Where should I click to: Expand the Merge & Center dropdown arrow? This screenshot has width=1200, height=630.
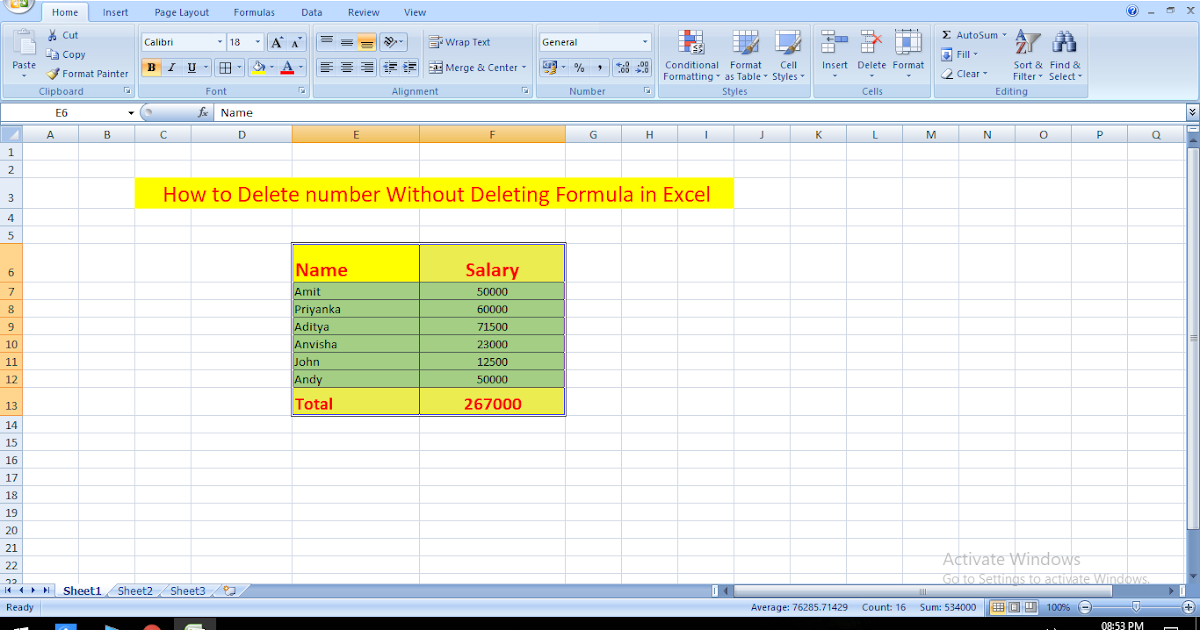524,68
